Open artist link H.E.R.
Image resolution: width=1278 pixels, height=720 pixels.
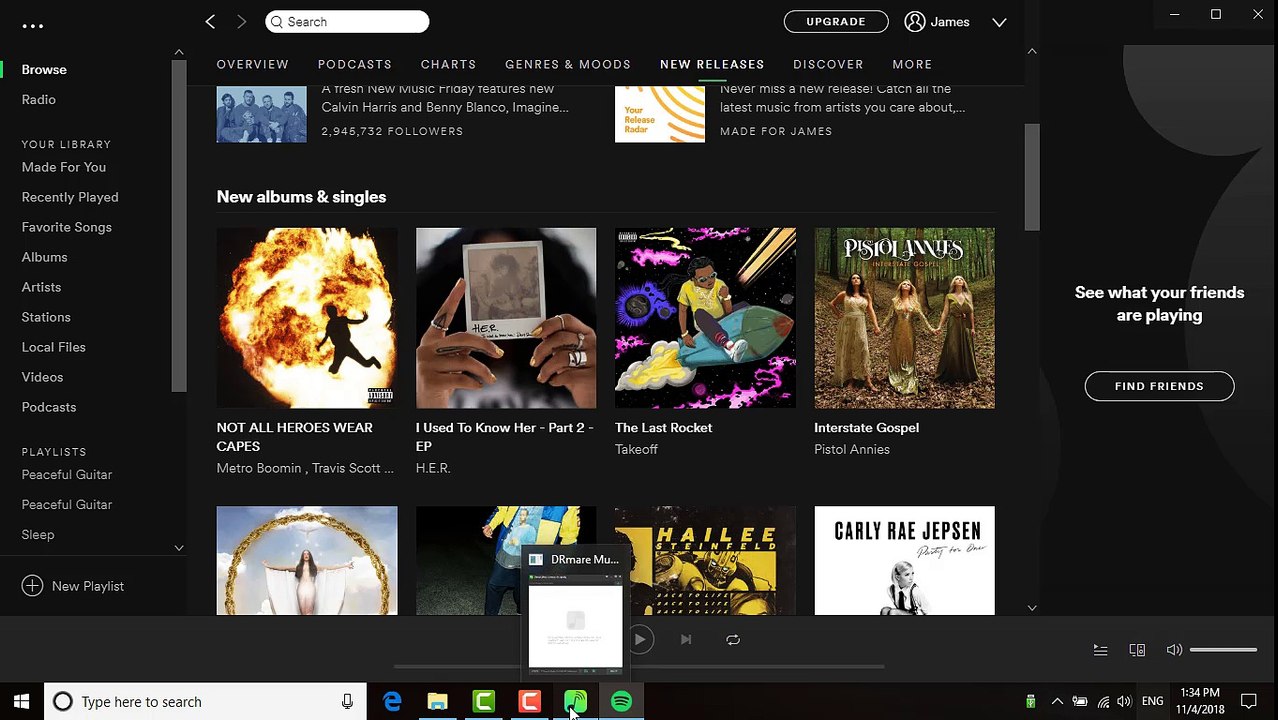coord(433,469)
